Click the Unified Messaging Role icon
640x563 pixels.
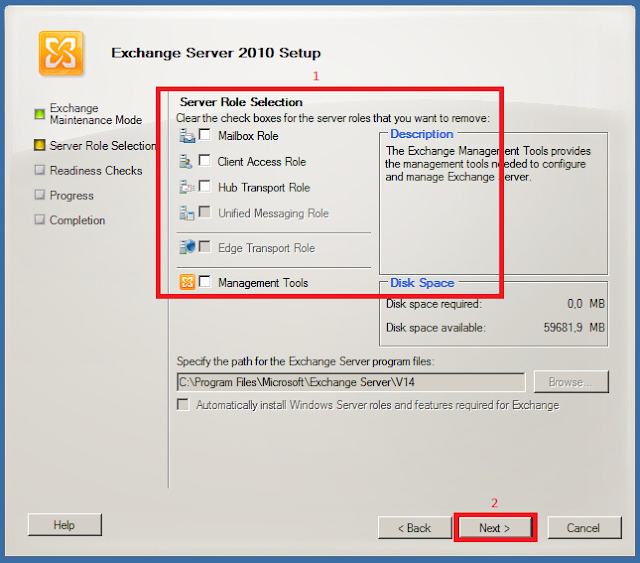[187, 213]
